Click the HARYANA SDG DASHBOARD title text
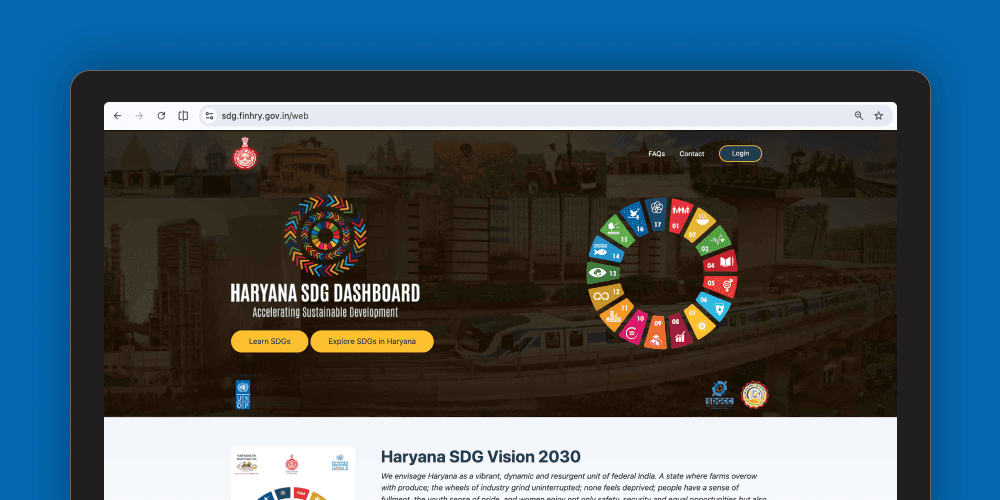1000x500 pixels. coord(325,293)
